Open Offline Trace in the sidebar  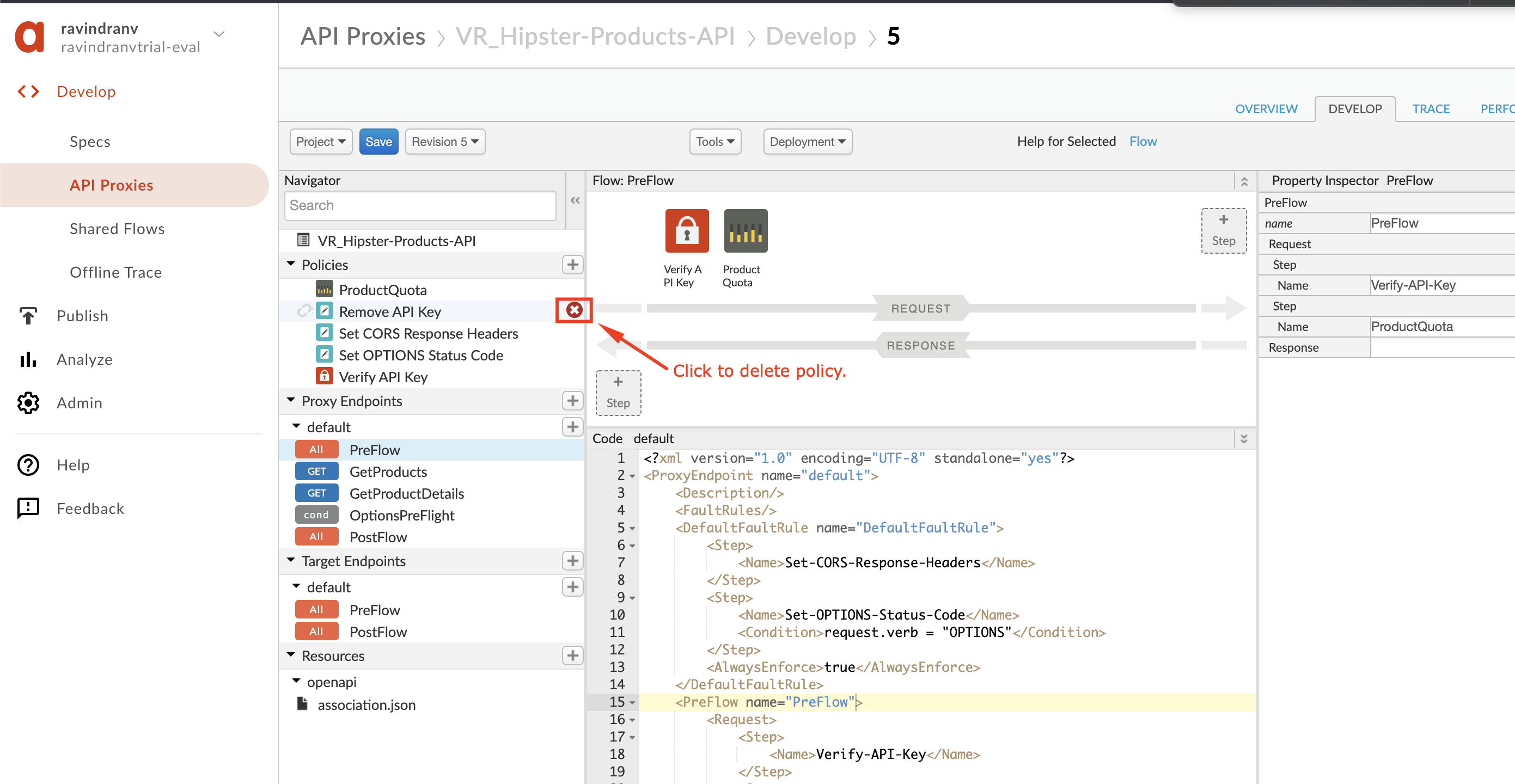tap(115, 272)
